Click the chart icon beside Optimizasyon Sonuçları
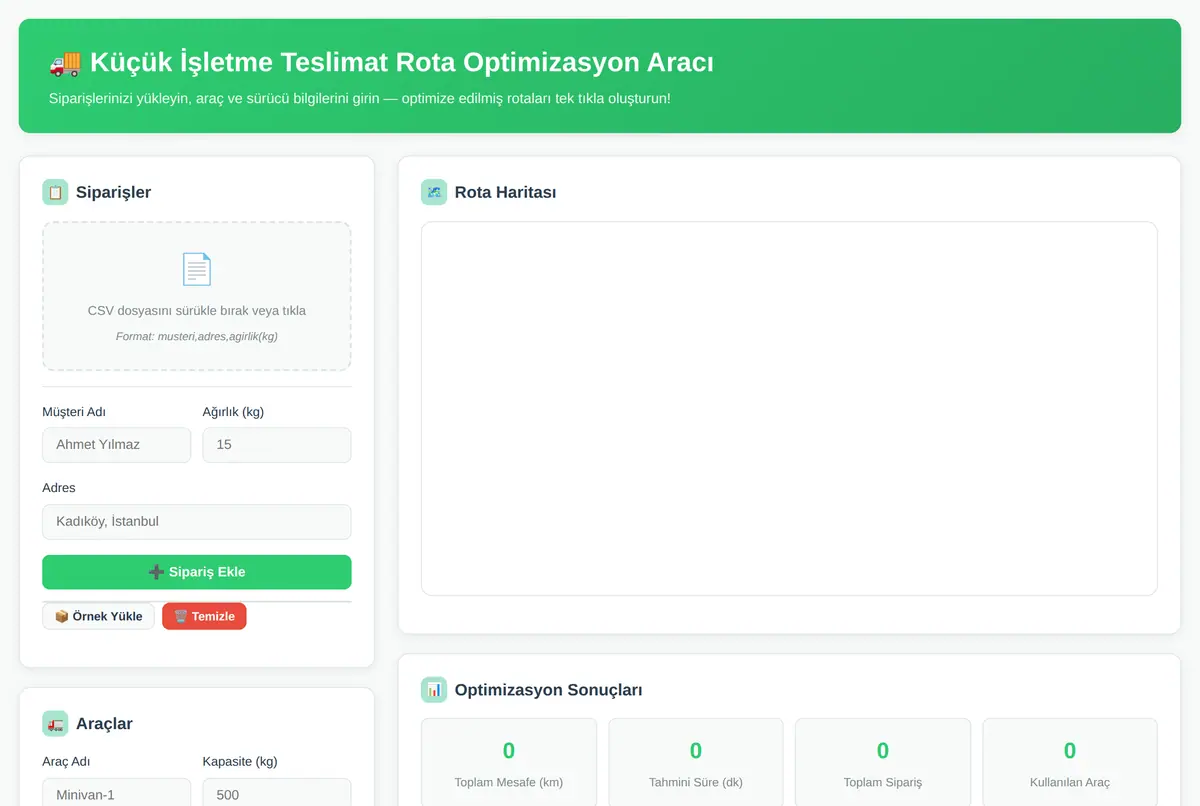This screenshot has height=806, width=1200. pyautogui.click(x=434, y=689)
